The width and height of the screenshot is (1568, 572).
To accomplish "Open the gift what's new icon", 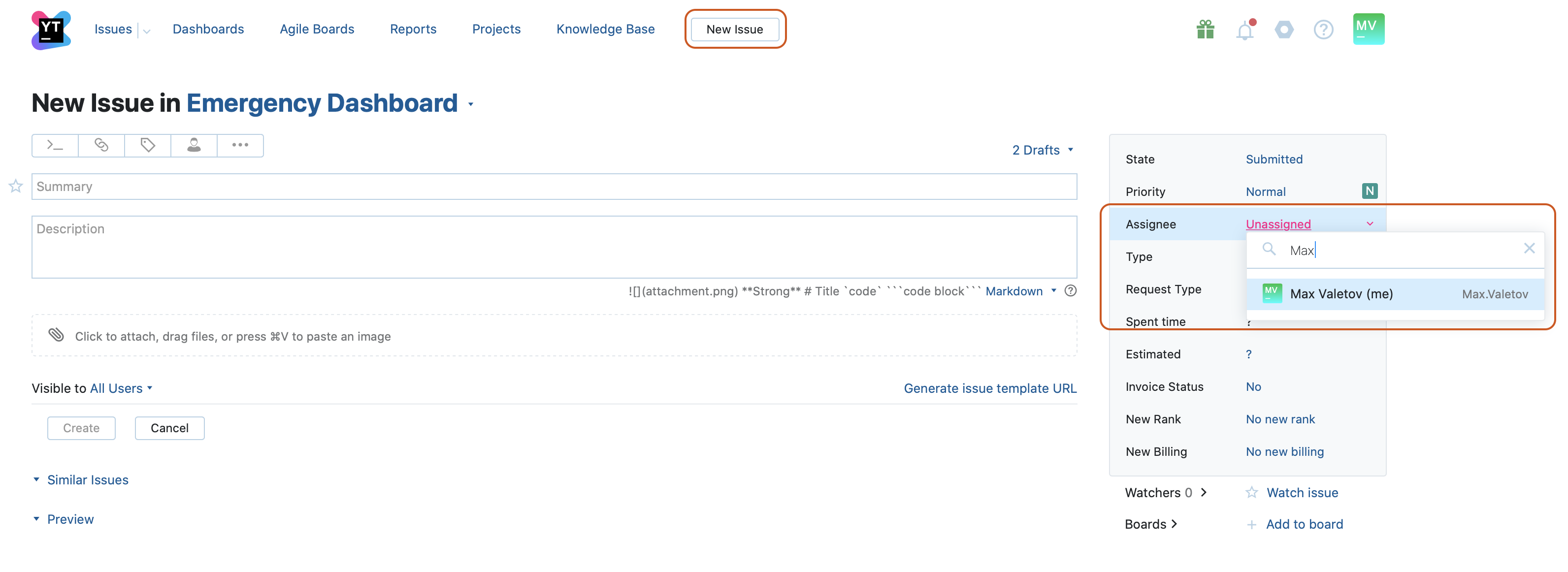I will (x=1205, y=29).
